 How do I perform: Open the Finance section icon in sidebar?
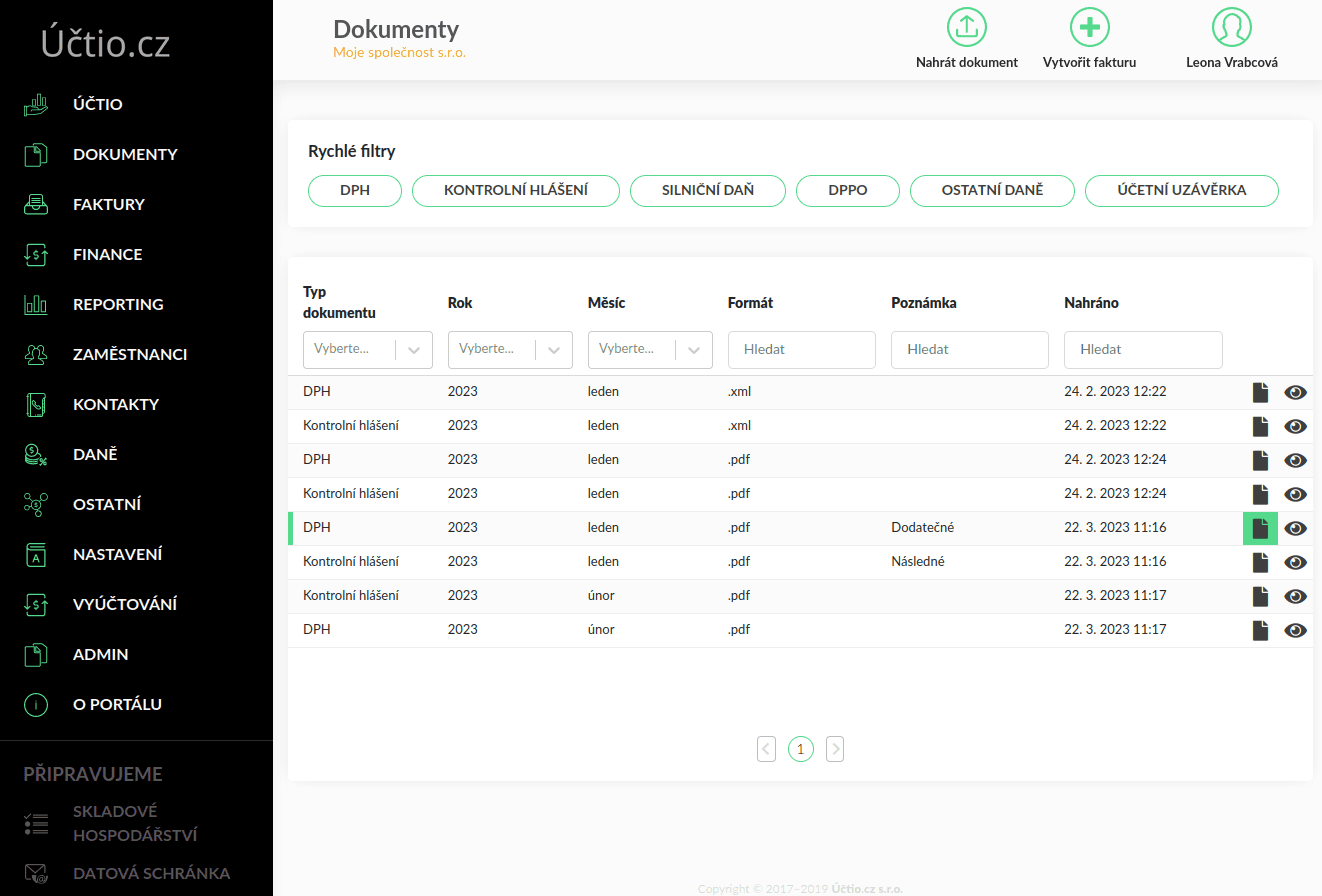click(36, 254)
